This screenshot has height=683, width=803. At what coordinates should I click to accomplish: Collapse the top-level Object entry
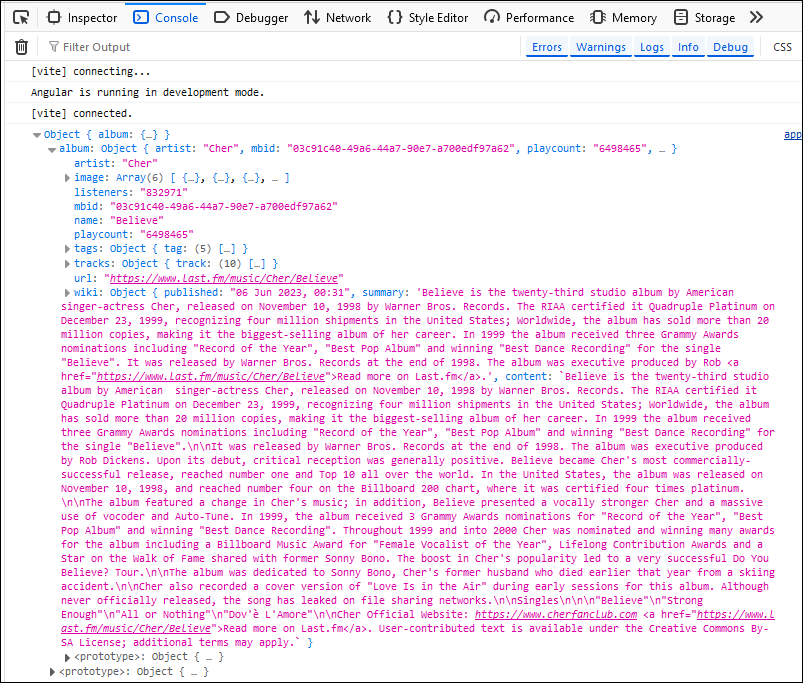tap(37, 135)
